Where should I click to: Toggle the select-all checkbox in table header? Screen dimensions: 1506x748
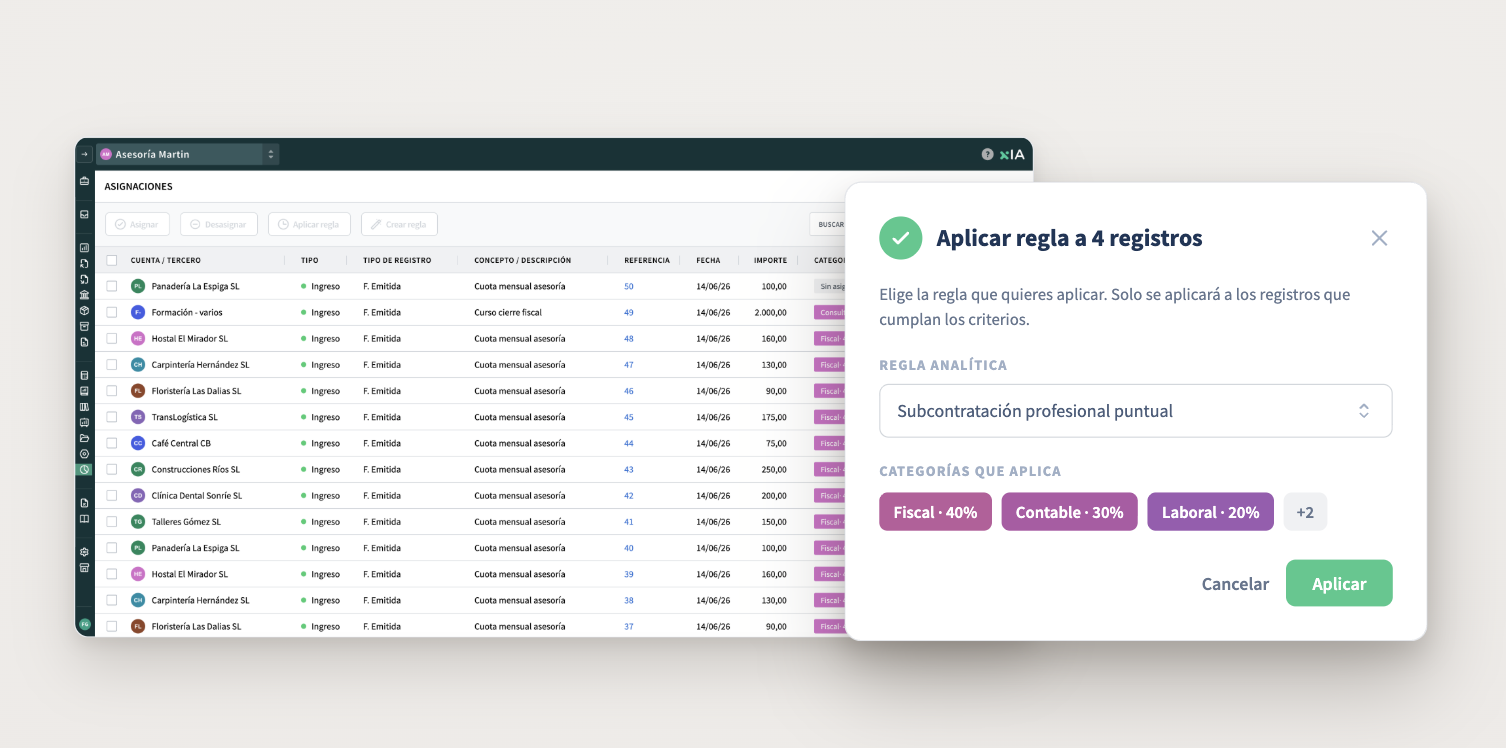(x=112, y=260)
